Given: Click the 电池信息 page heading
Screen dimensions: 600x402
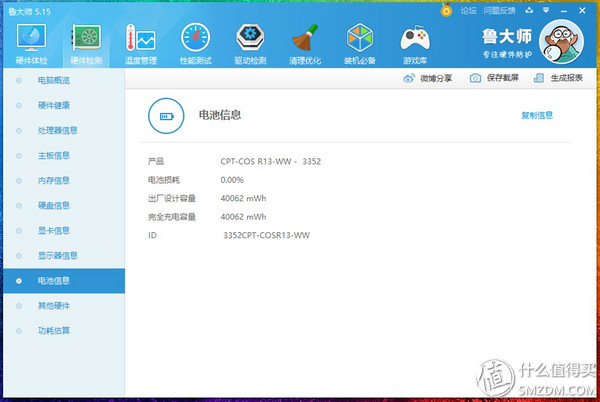Looking at the screenshot, I should [x=220, y=115].
